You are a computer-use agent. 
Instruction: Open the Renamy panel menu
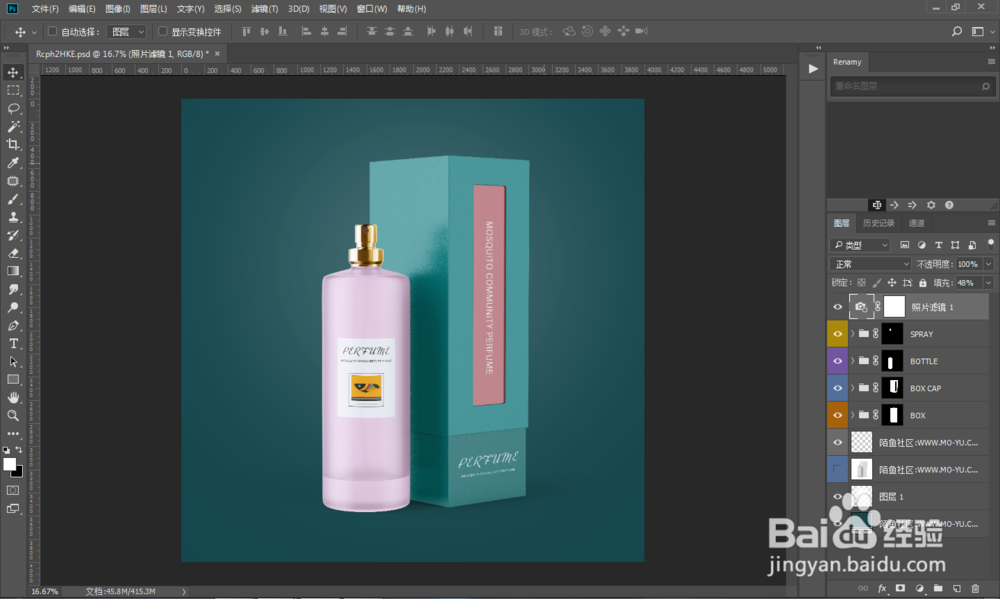[x=991, y=62]
